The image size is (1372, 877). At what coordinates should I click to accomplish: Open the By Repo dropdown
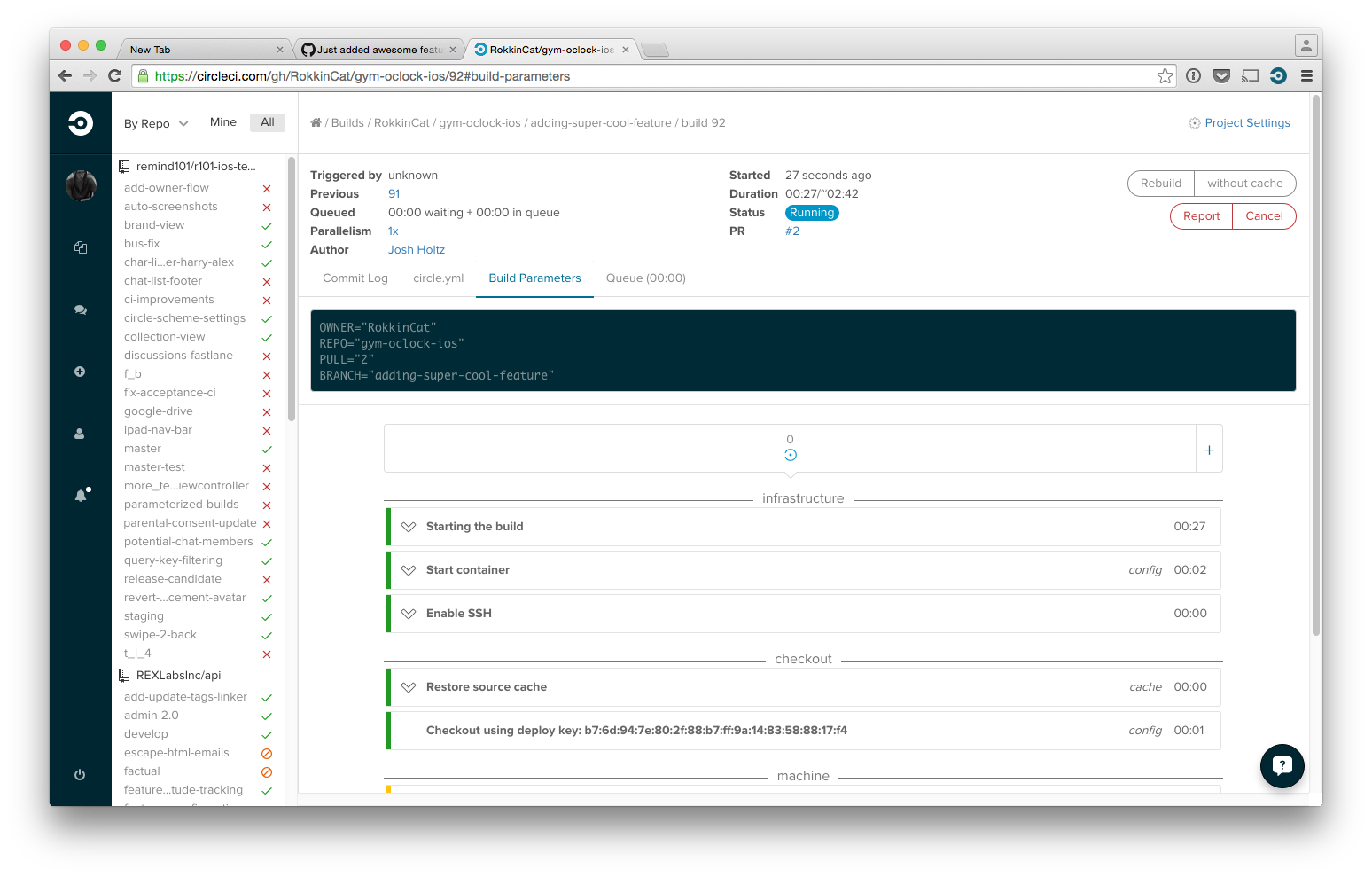tap(156, 123)
